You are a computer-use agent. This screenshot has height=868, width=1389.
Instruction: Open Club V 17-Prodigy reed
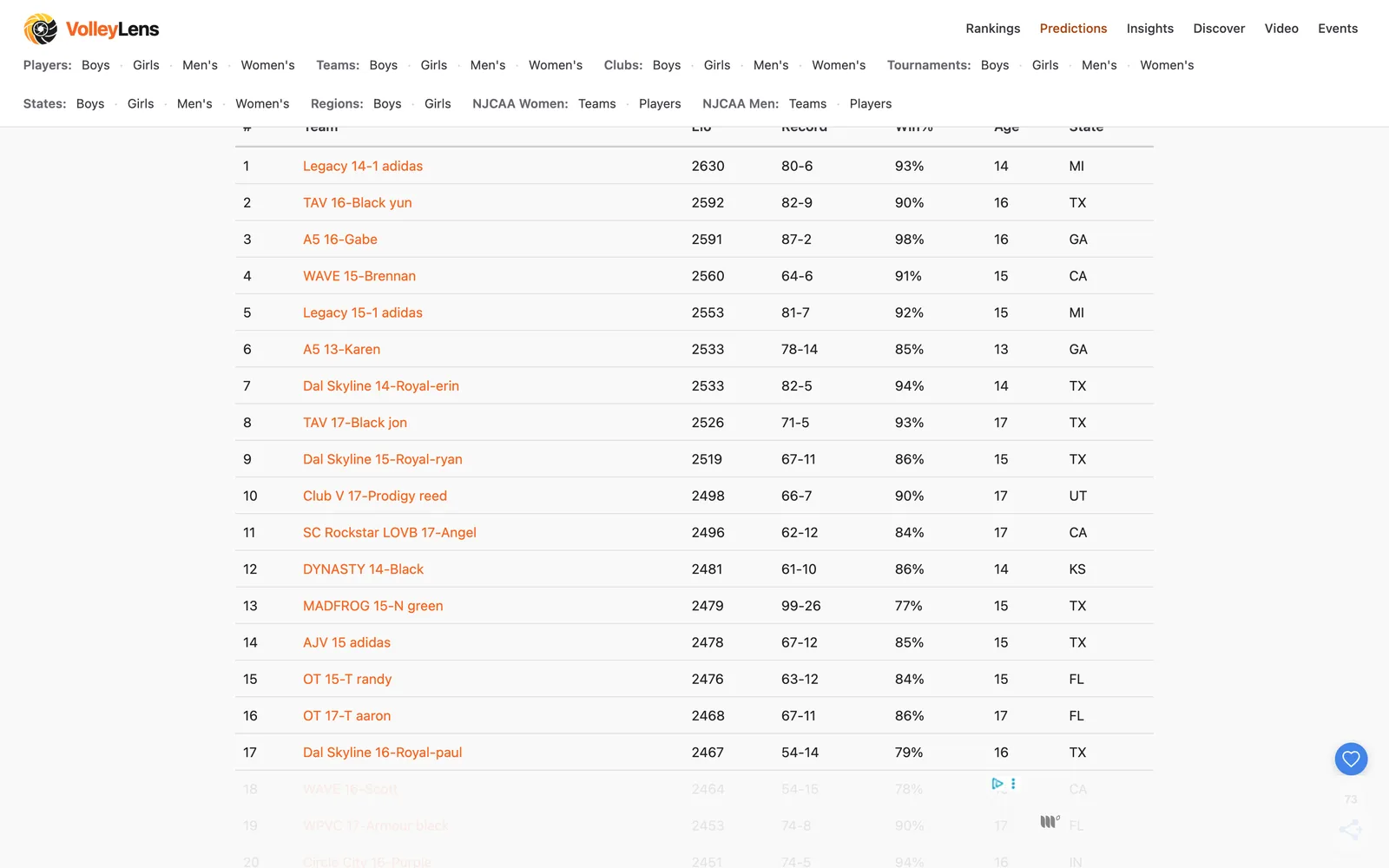[375, 496]
